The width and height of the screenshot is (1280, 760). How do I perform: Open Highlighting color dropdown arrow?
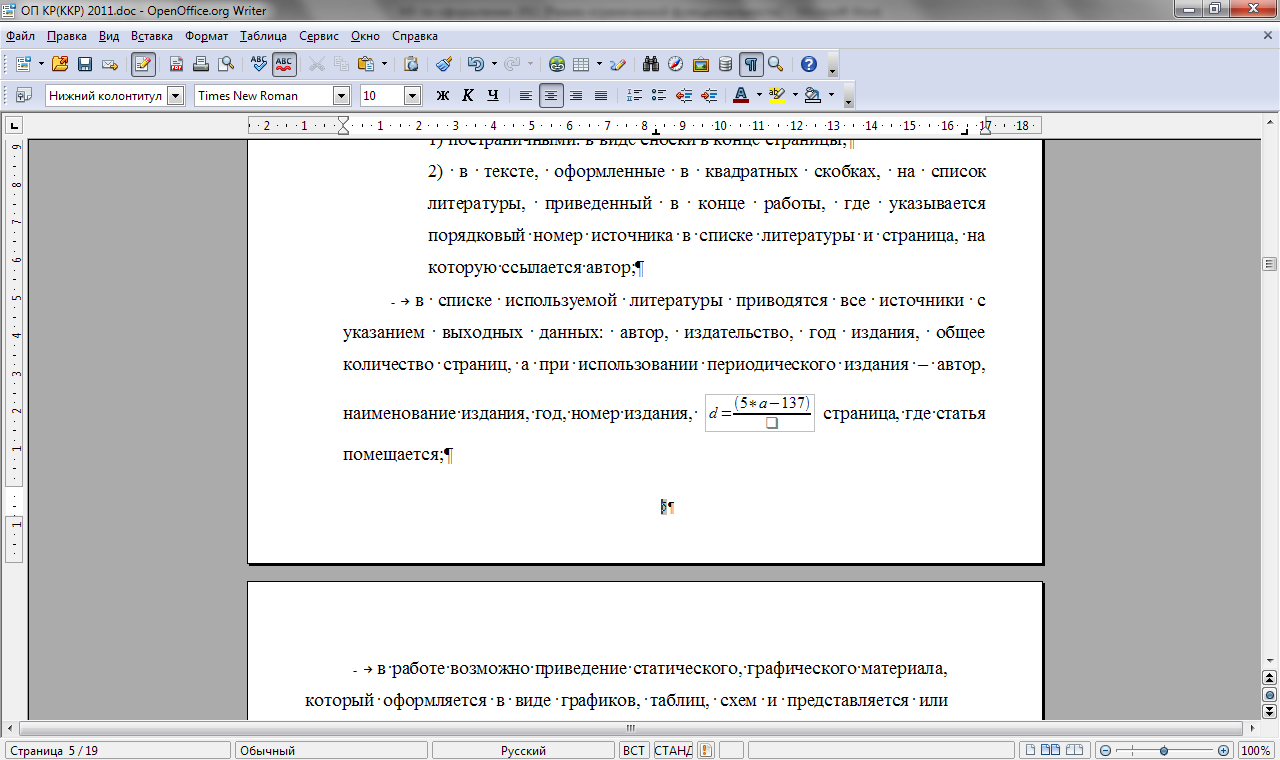point(795,95)
